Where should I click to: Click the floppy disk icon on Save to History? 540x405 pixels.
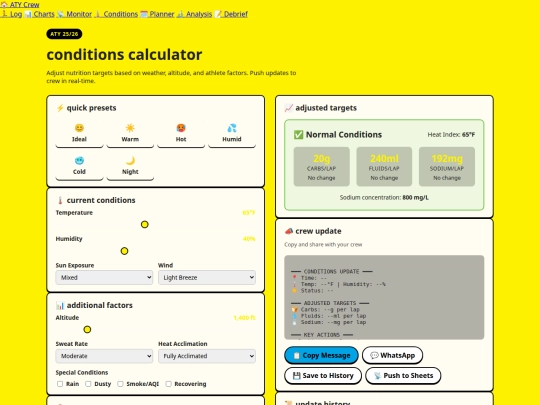click(297, 376)
